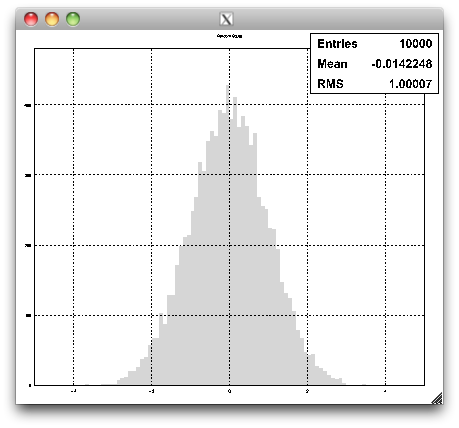Click the resize grip at window corner

(437, 398)
